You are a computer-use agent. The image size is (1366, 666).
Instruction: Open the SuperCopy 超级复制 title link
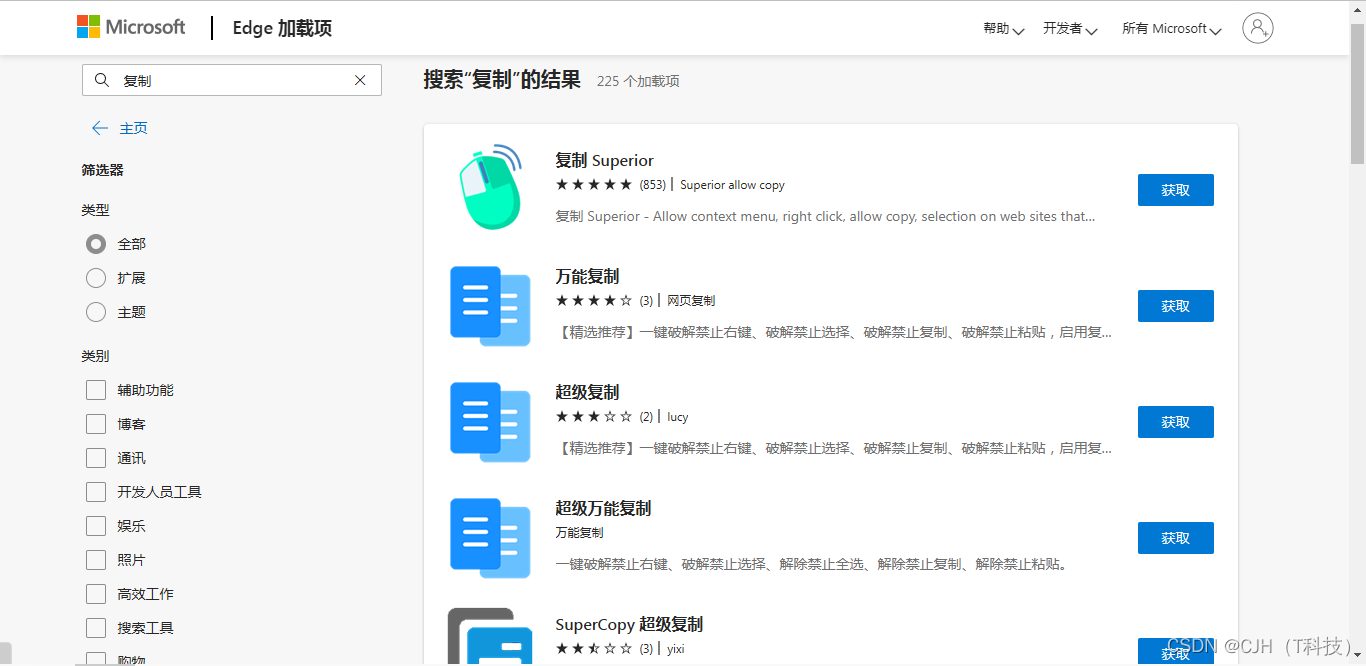point(629,624)
